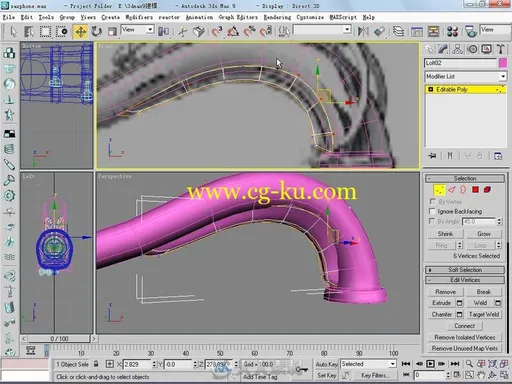Click the Target Weld button
The image size is (512, 384).
[484, 314]
